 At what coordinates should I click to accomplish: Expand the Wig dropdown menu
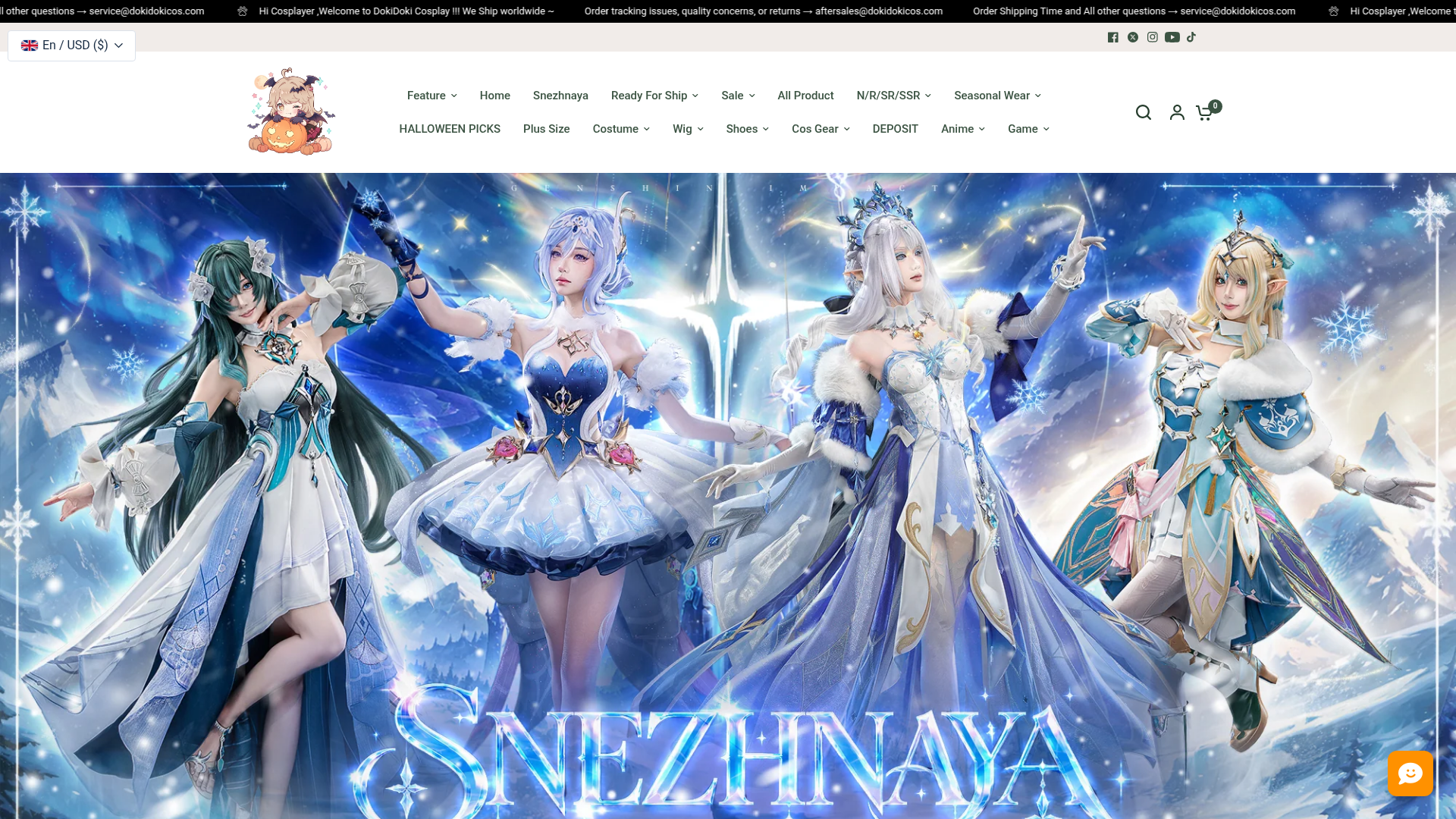click(x=688, y=129)
